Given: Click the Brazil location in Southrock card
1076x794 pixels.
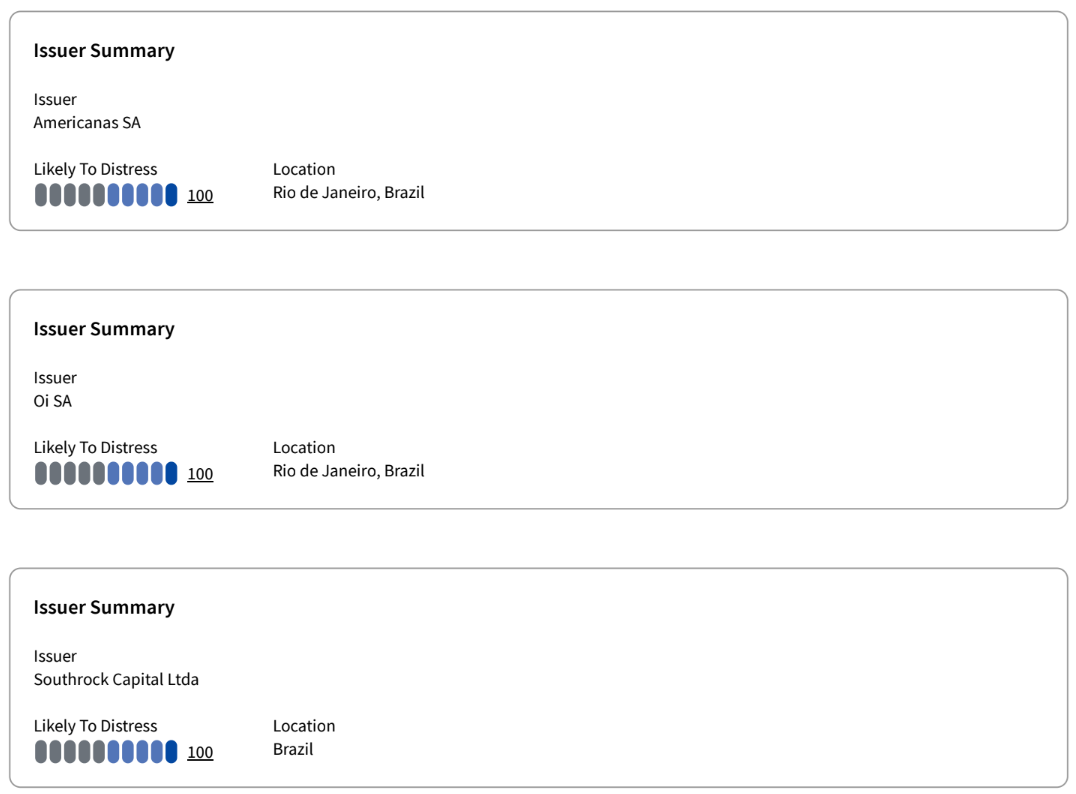Looking at the screenshot, I should pos(293,749).
